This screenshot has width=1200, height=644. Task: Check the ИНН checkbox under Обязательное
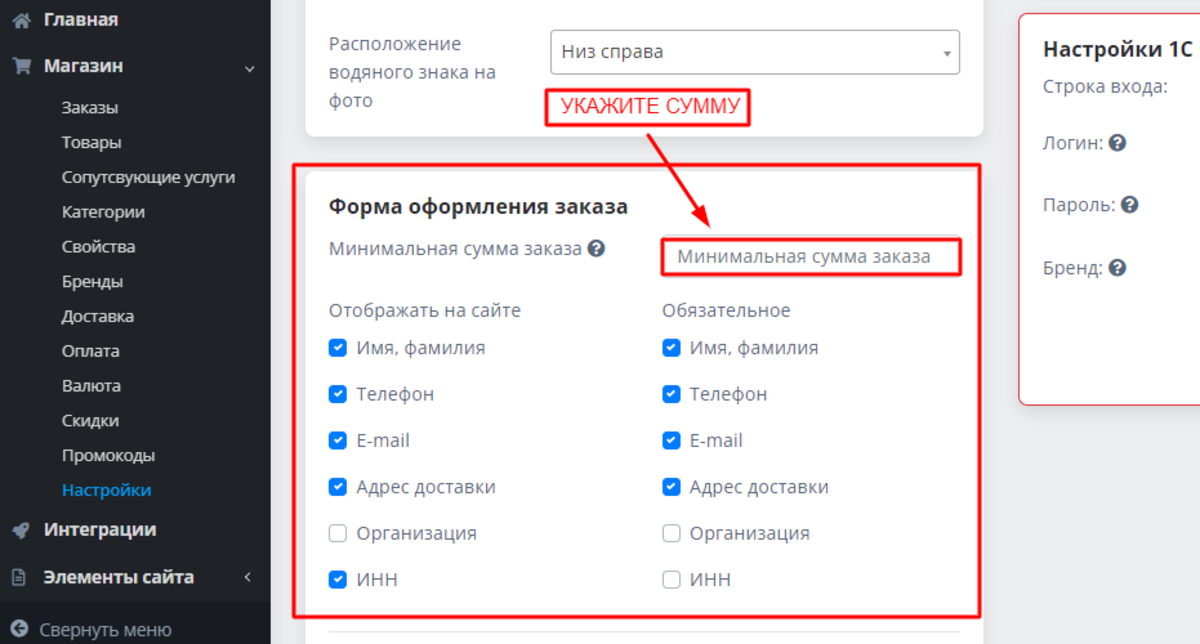[x=671, y=579]
